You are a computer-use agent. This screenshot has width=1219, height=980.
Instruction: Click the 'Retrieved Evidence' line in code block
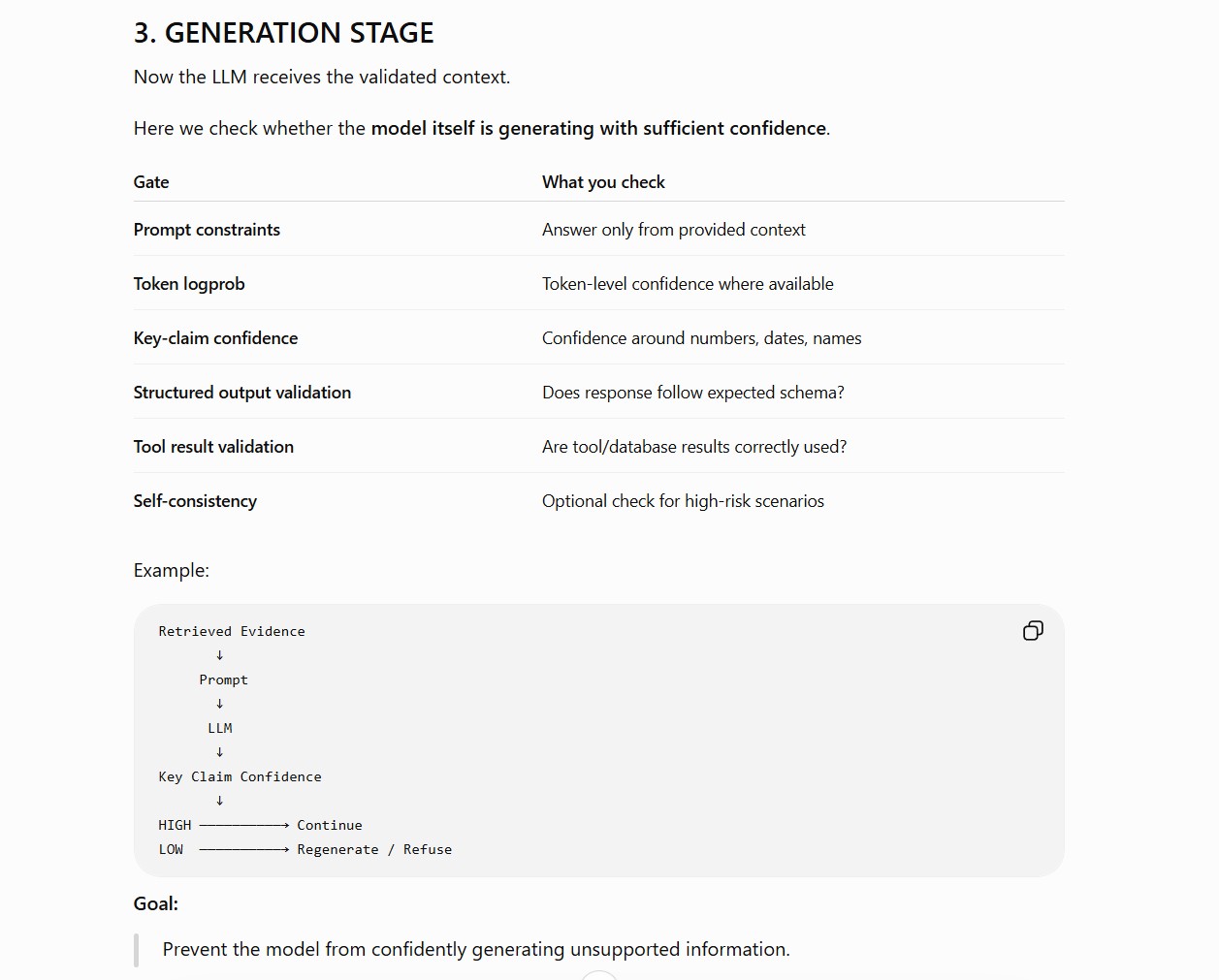pos(232,631)
